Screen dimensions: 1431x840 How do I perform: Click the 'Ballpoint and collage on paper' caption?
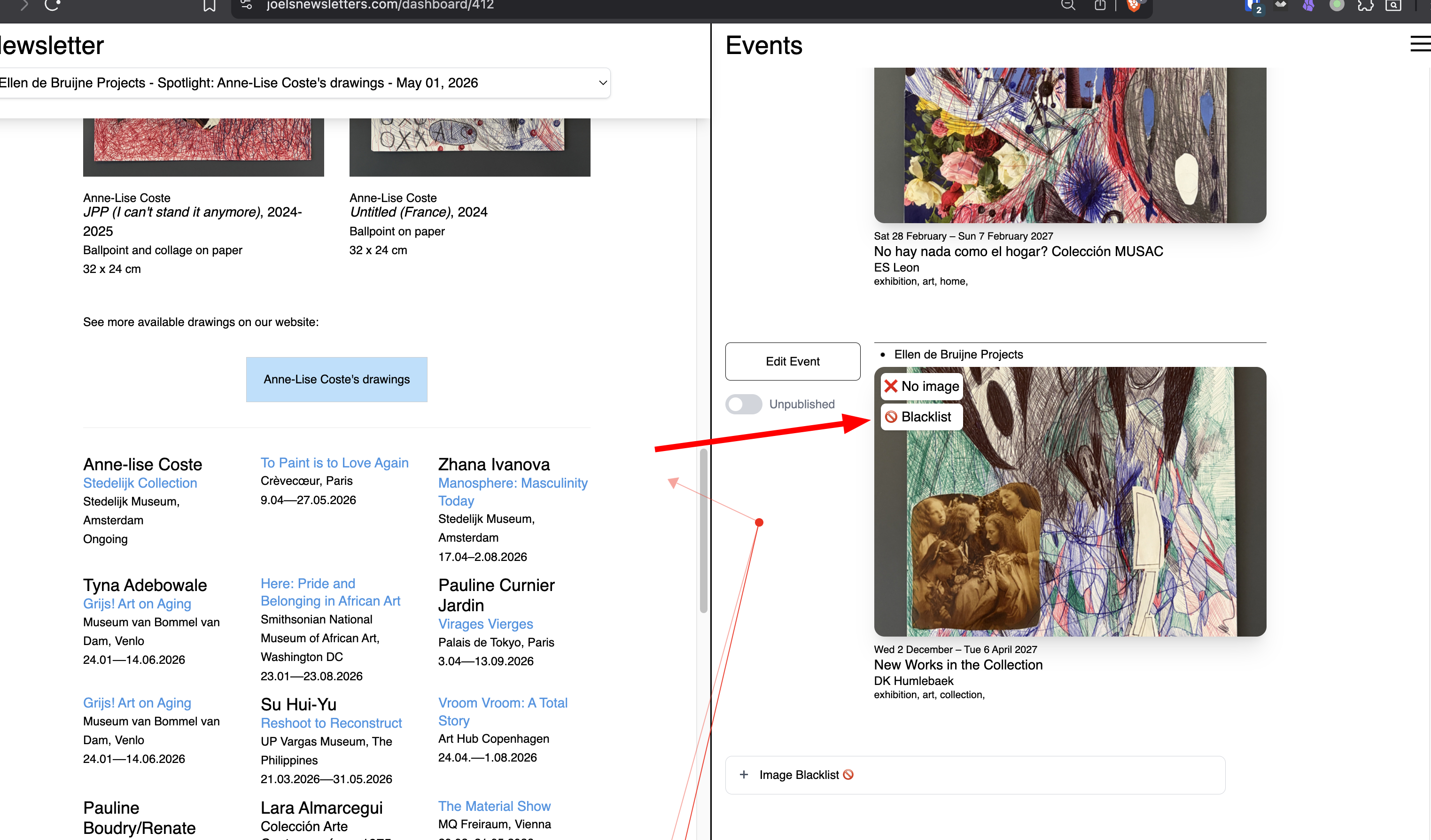(163, 250)
